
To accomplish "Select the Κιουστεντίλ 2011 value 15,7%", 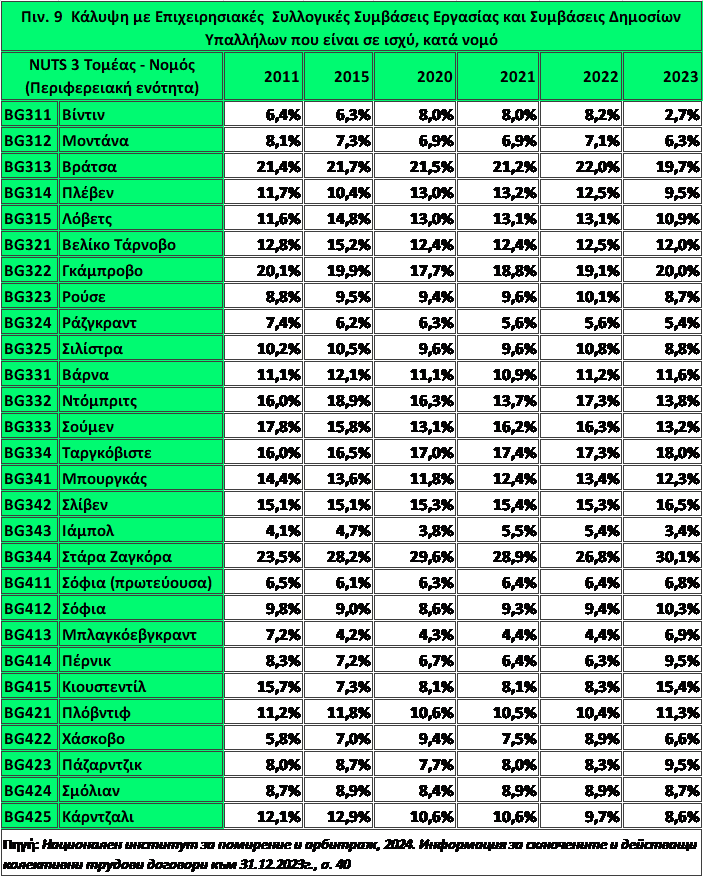I will [263, 686].
